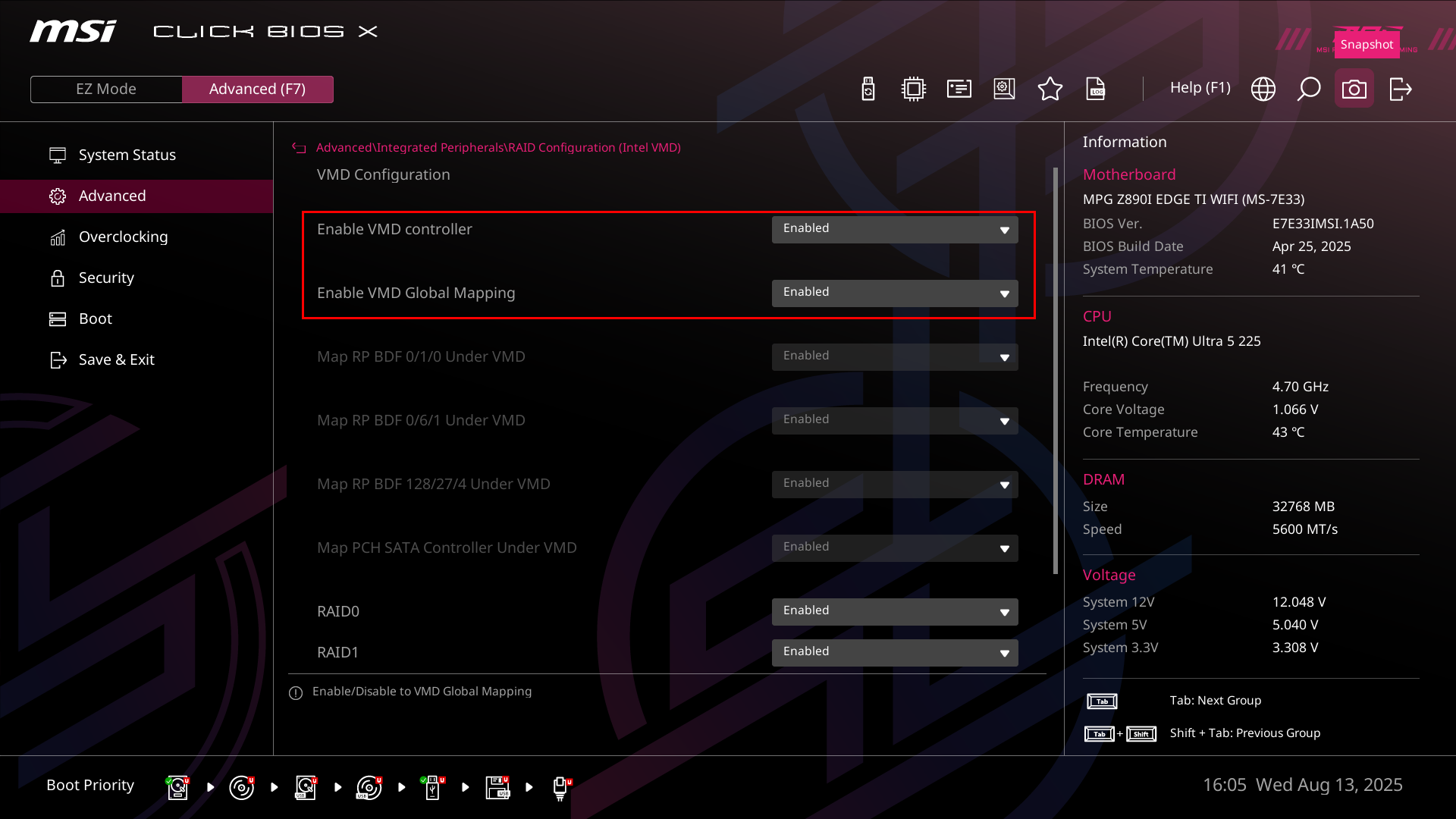
Task: Open the CPU chip information icon
Action: [914, 89]
